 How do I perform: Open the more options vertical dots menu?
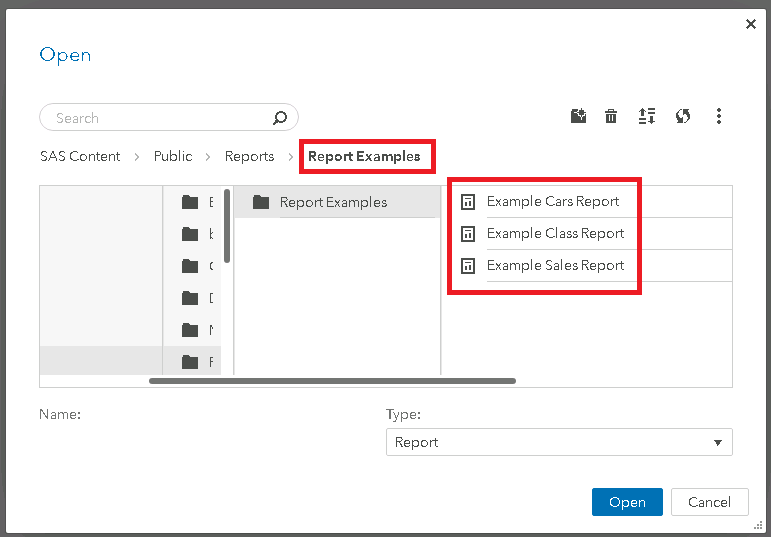coord(719,117)
